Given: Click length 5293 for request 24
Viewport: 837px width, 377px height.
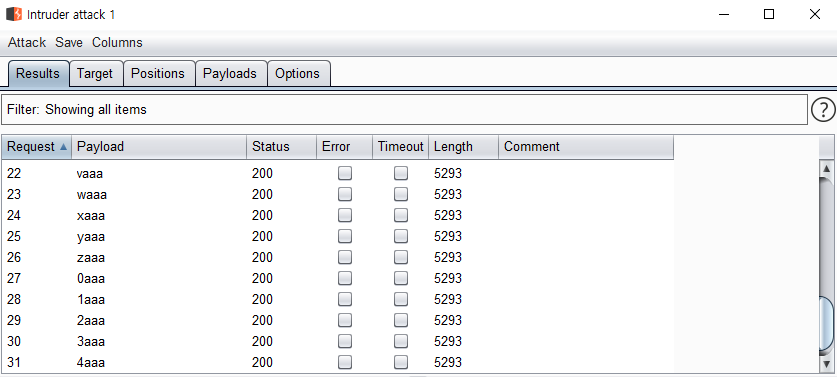Looking at the screenshot, I should (x=448, y=216).
